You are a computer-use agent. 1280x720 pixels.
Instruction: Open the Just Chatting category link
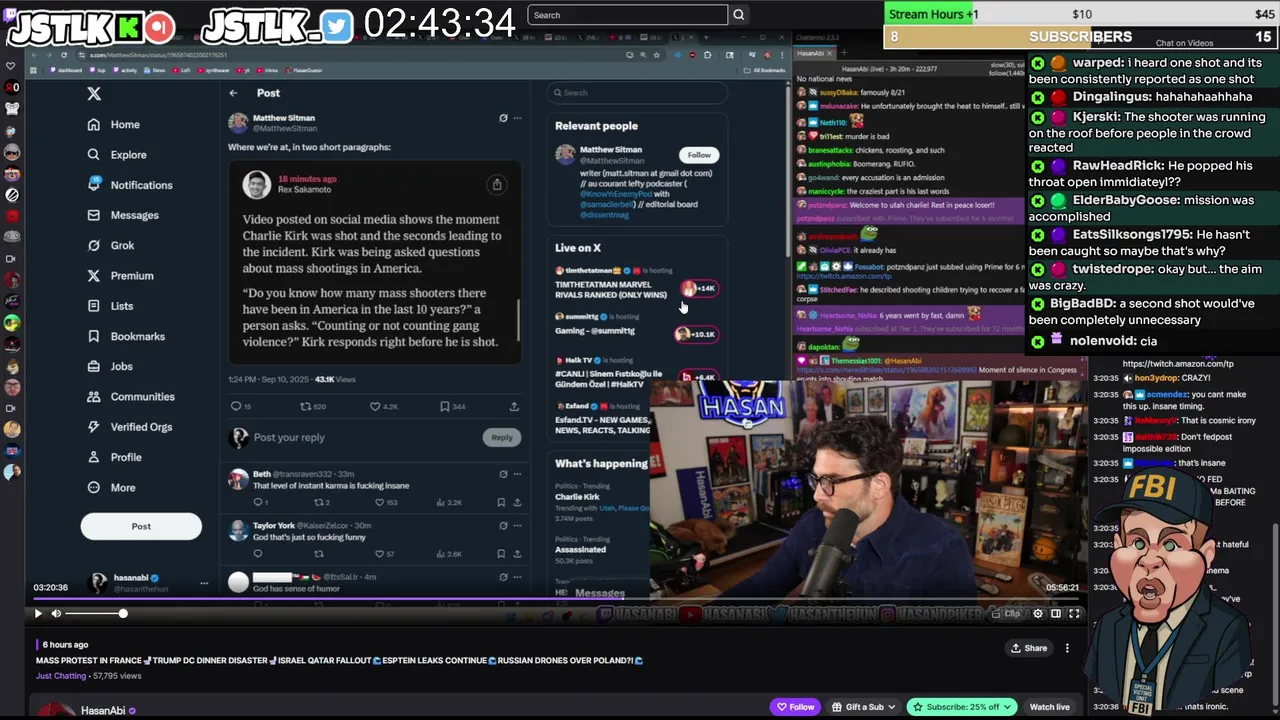pos(61,676)
